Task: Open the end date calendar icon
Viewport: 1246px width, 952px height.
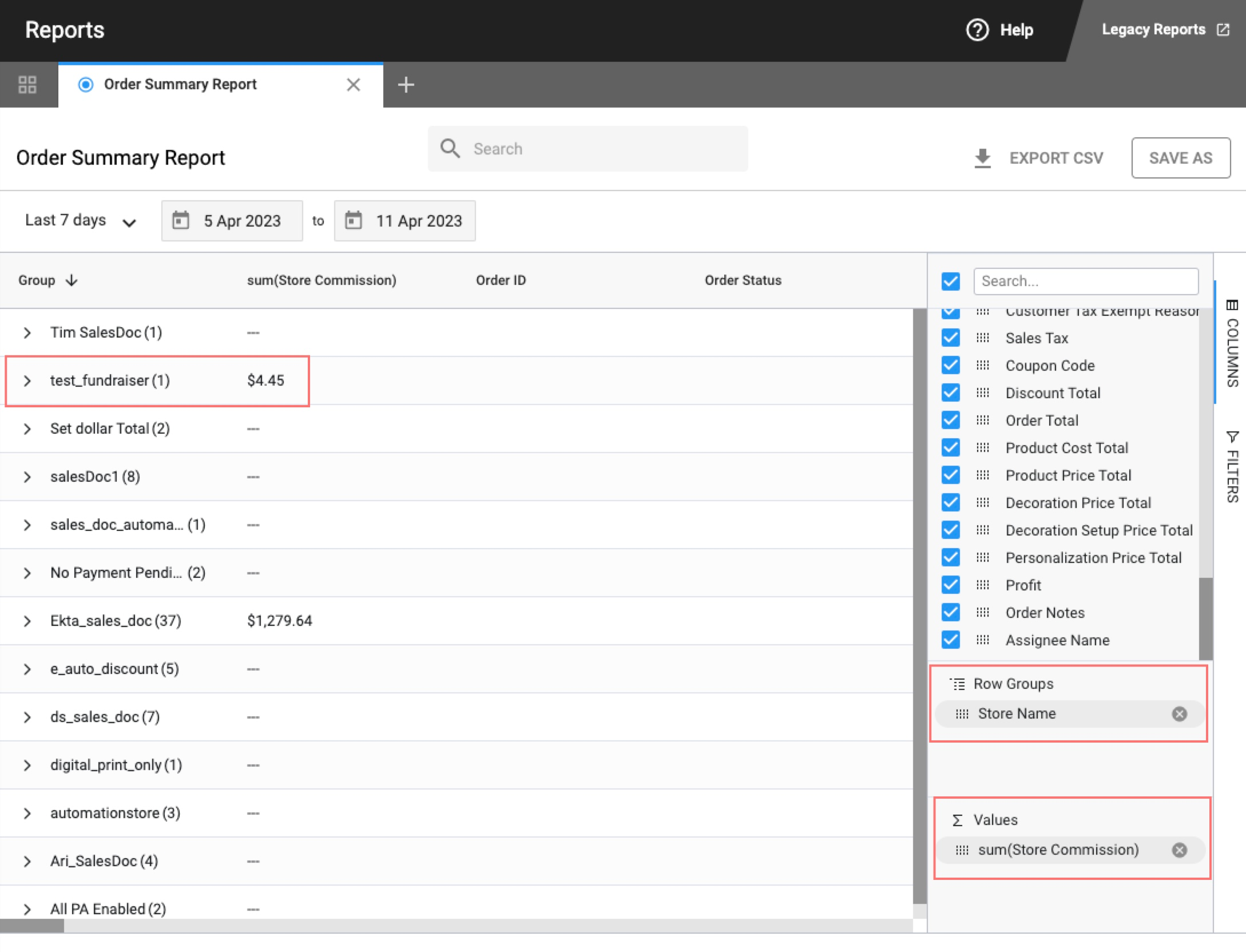Action: [x=354, y=220]
